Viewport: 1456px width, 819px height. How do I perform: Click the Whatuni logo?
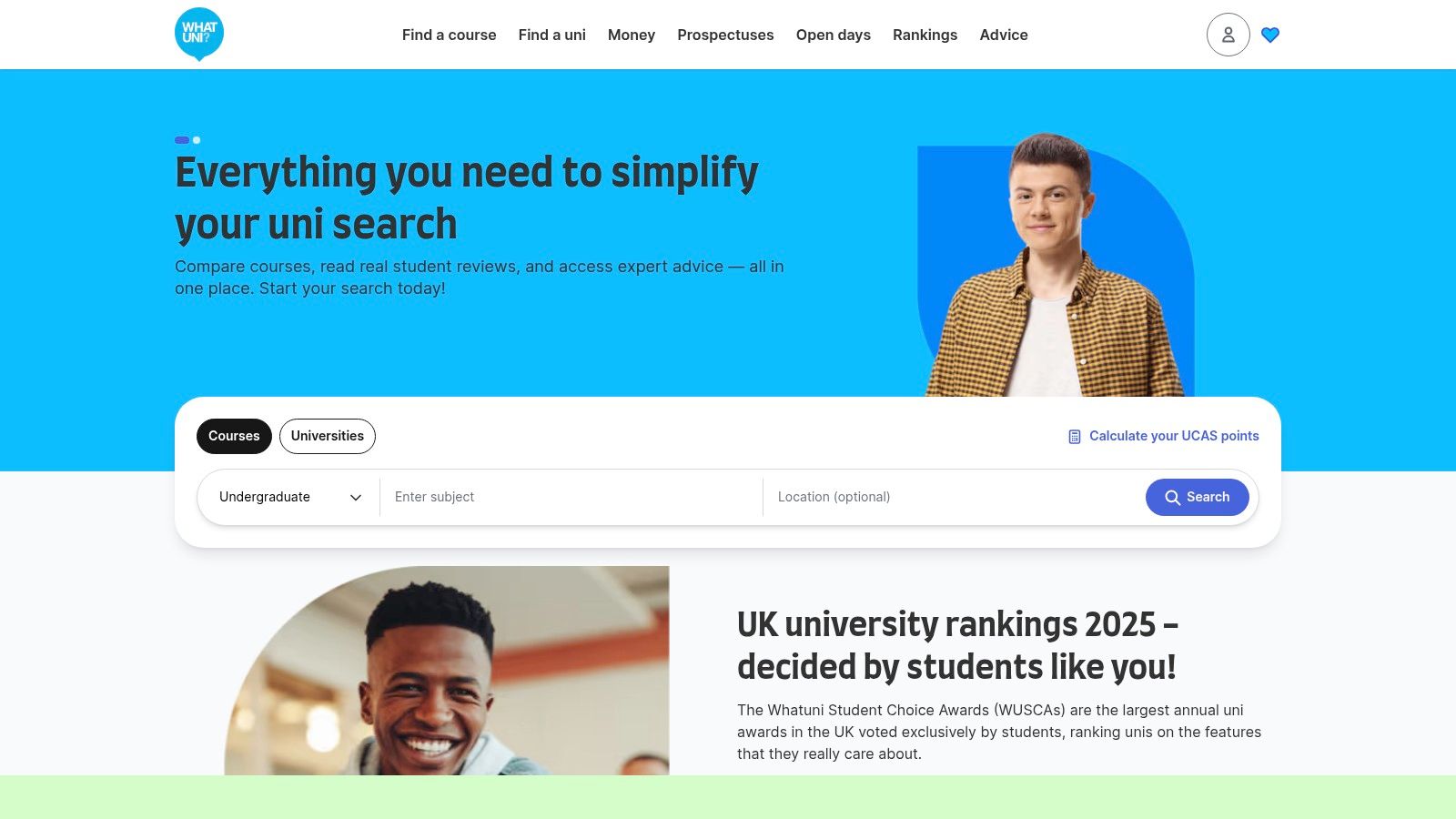[198, 35]
